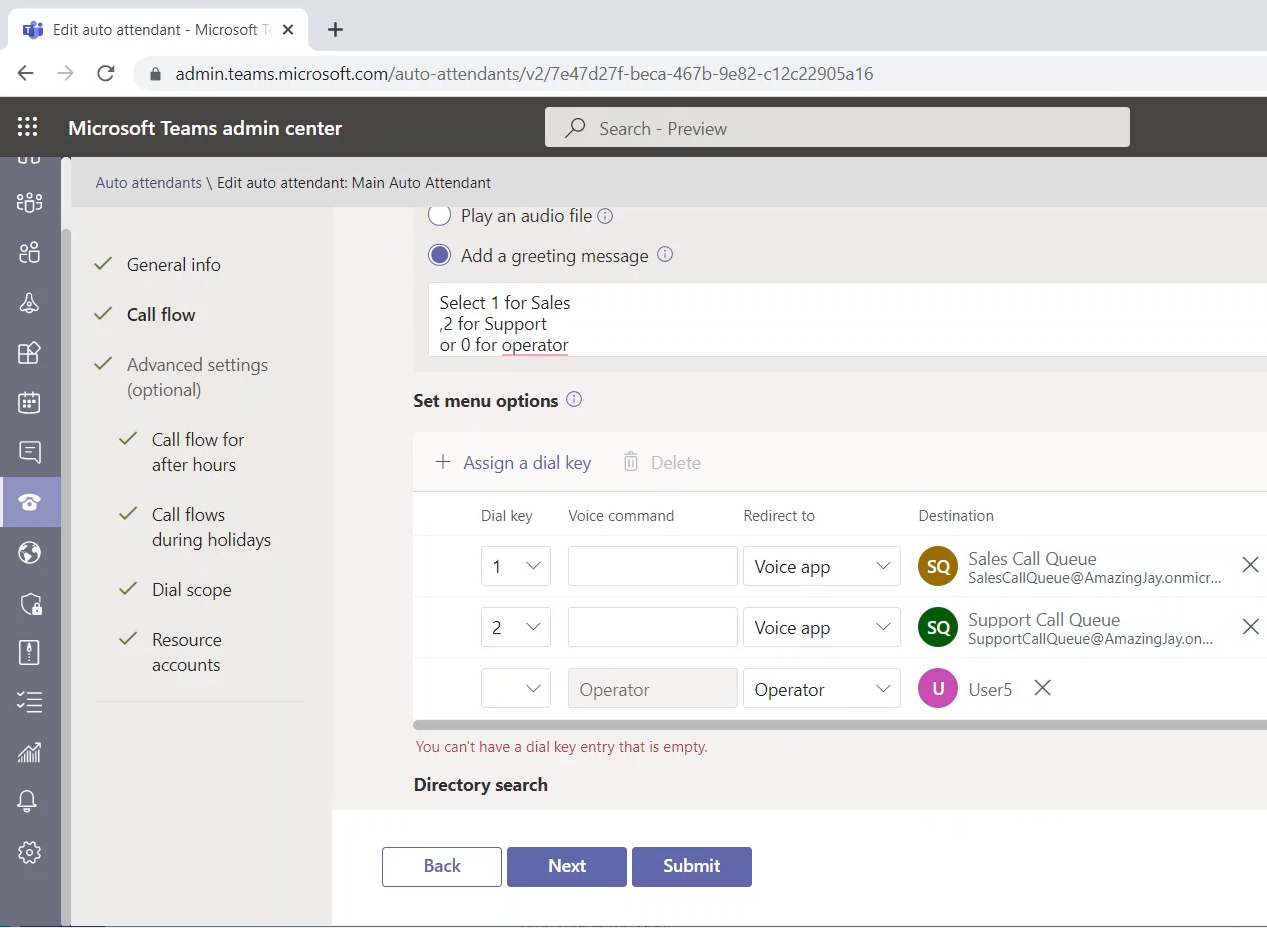Select Add a greeting message radio button
This screenshot has height=928, width=1267.
point(439,255)
